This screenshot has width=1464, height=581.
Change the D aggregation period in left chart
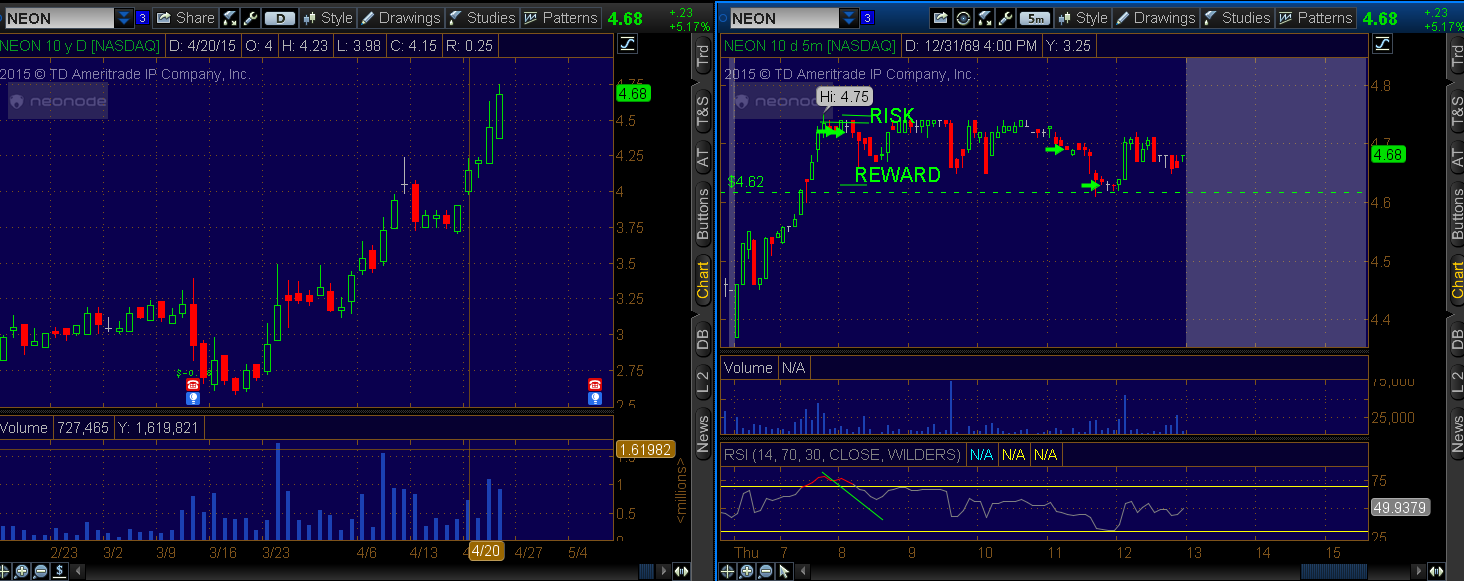point(280,18)
